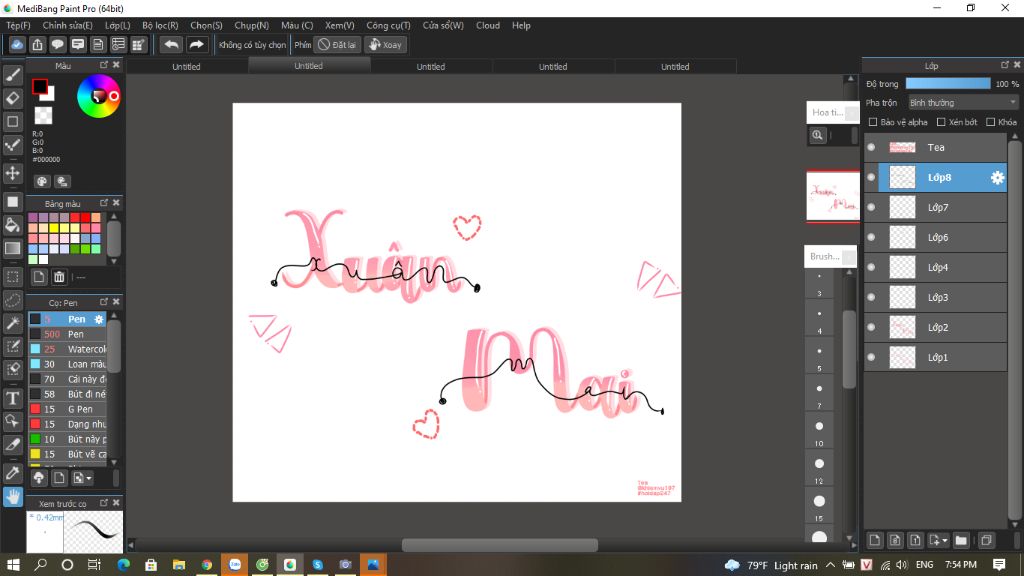Add a new layer folder
This screenshot has width=1024, height=576.
pos(961,540)
